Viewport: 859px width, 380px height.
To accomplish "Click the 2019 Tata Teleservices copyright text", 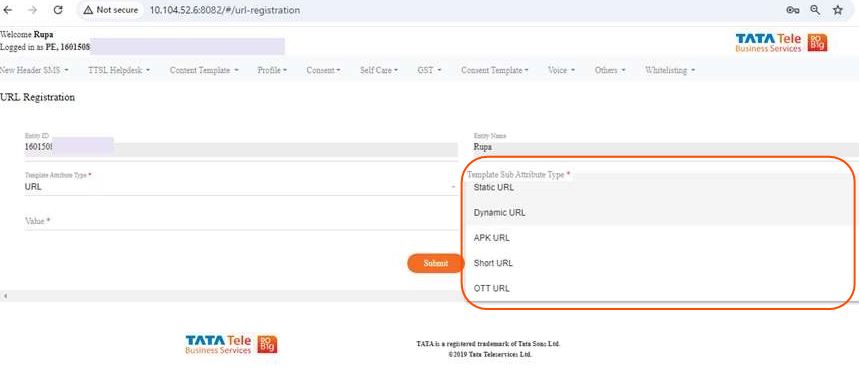I will [489, 355].
